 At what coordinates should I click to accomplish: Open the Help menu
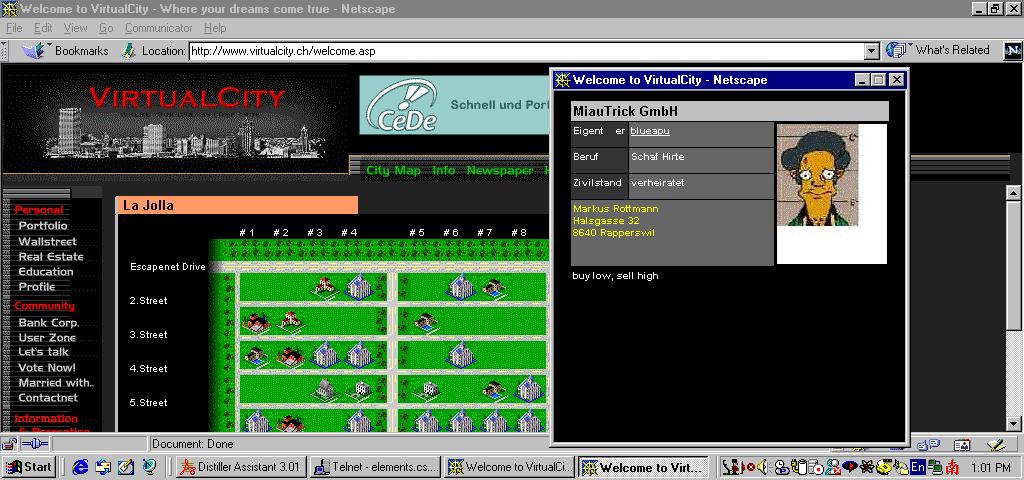[x=215, y=28]
